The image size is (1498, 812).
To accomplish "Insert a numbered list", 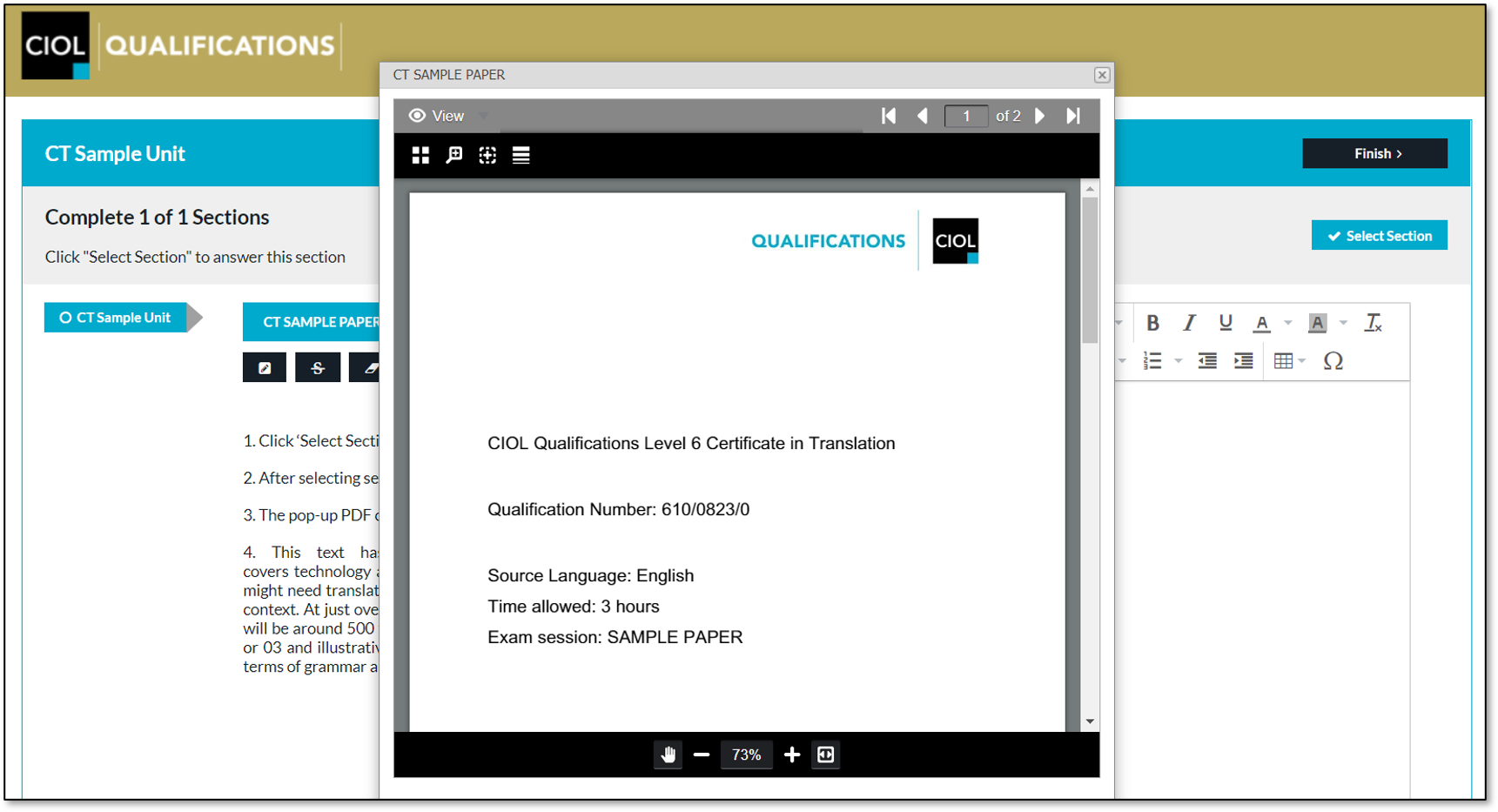I will (x=1152, y=360).
